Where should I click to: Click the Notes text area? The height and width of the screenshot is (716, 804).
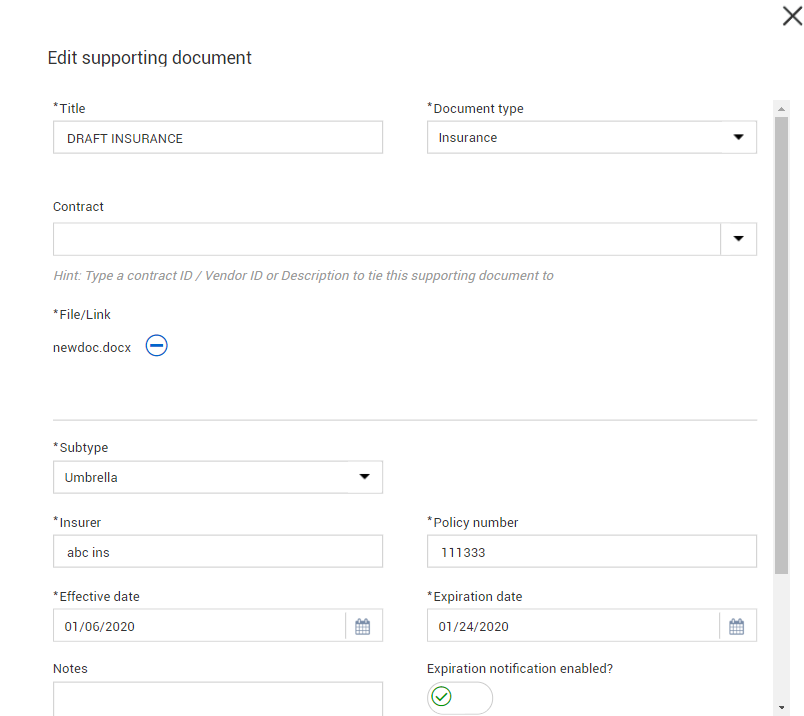[x=218, y=700]
